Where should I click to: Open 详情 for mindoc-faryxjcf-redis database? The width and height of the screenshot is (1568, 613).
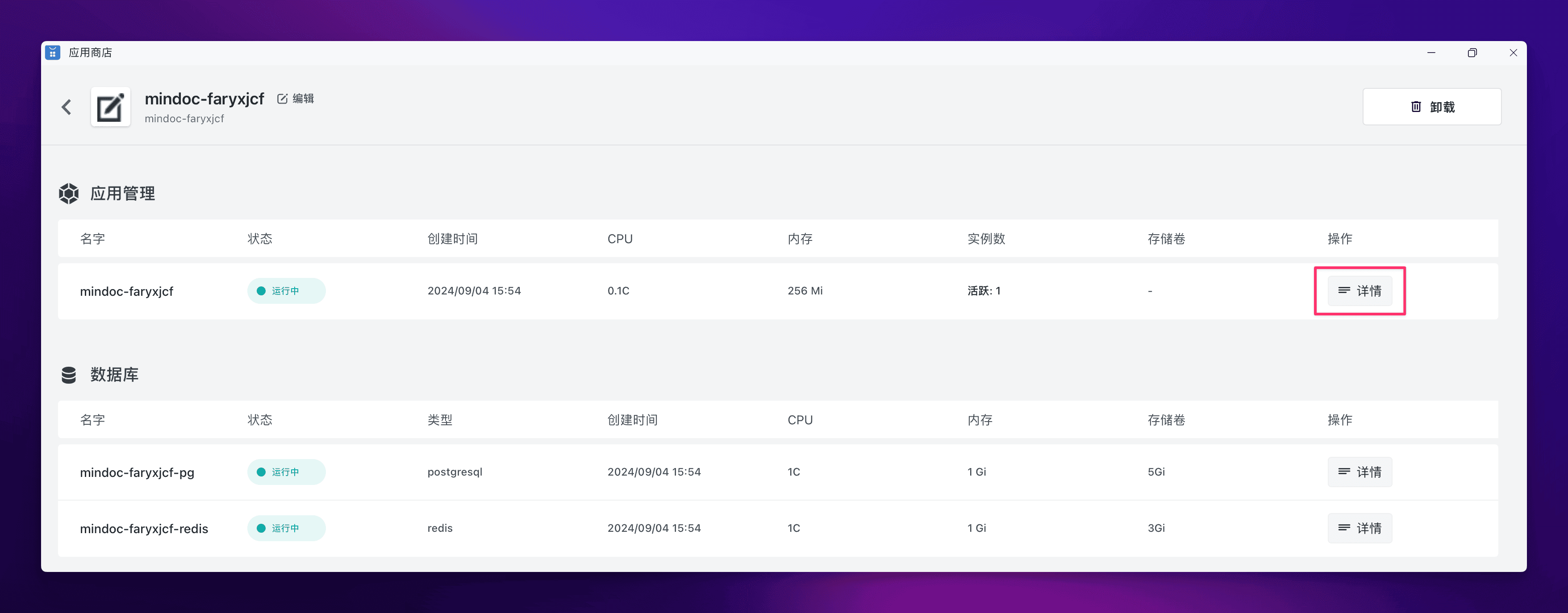(x=1359, y=528)
